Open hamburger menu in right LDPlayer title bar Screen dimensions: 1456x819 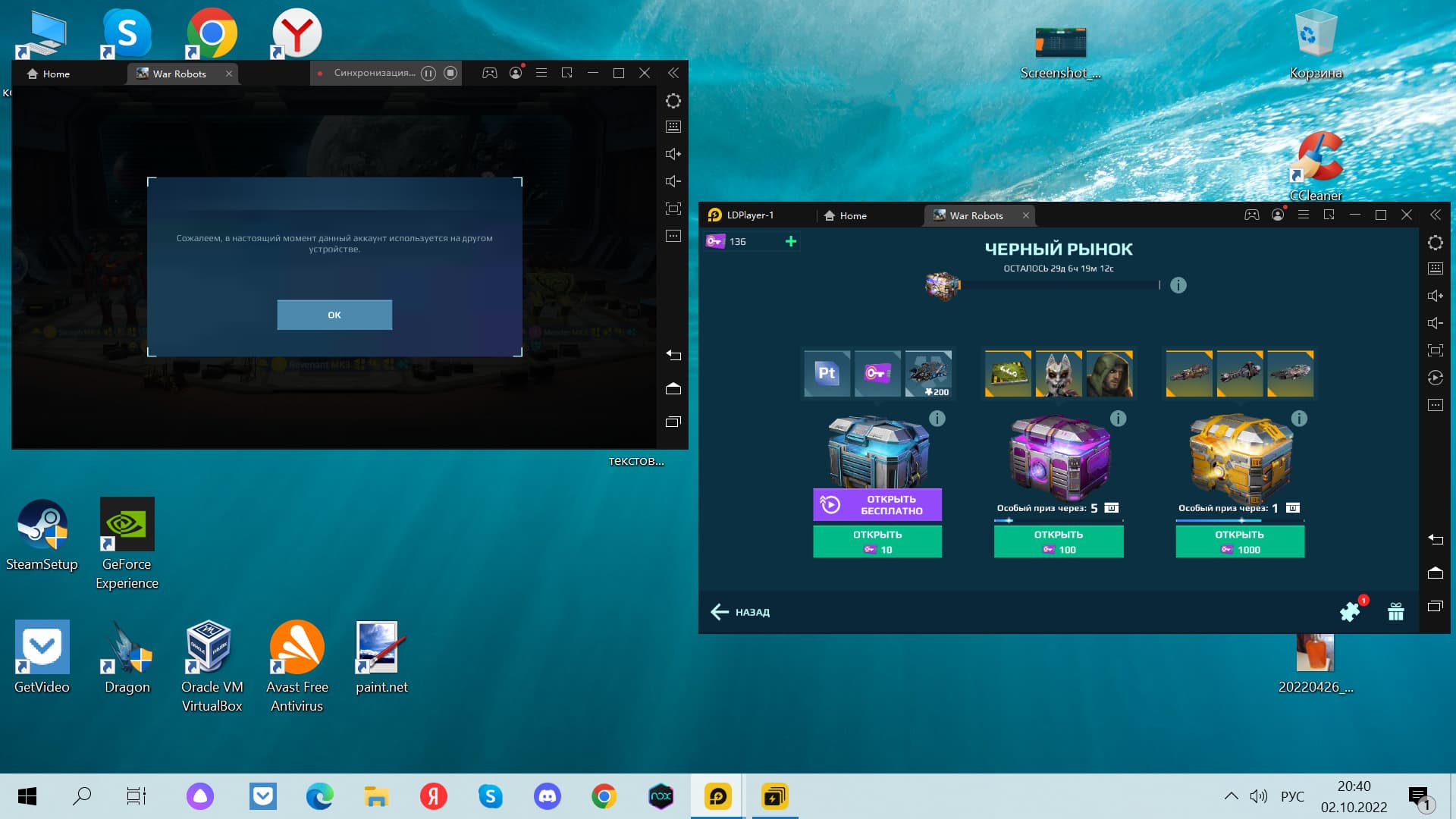pyautogui.click(x=1304, y=215)
